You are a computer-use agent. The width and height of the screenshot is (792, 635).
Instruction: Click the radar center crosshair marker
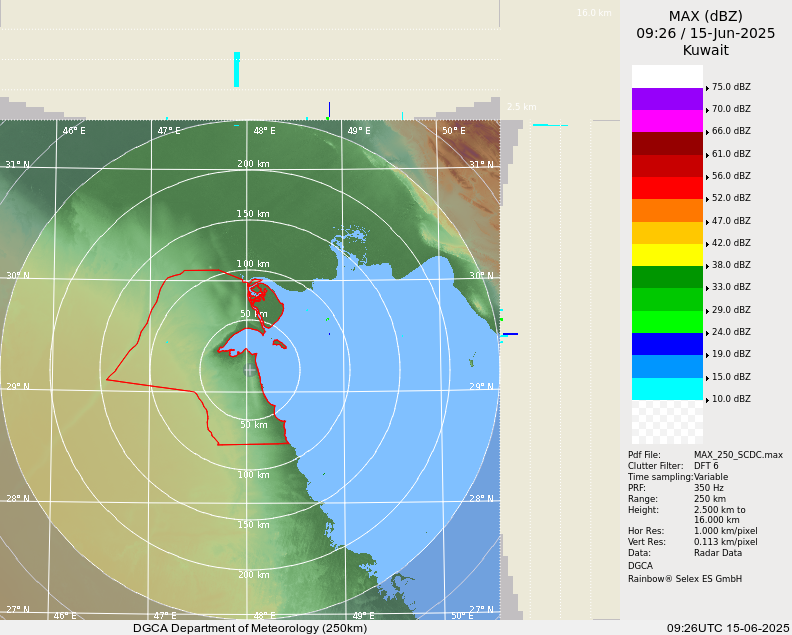250,370
